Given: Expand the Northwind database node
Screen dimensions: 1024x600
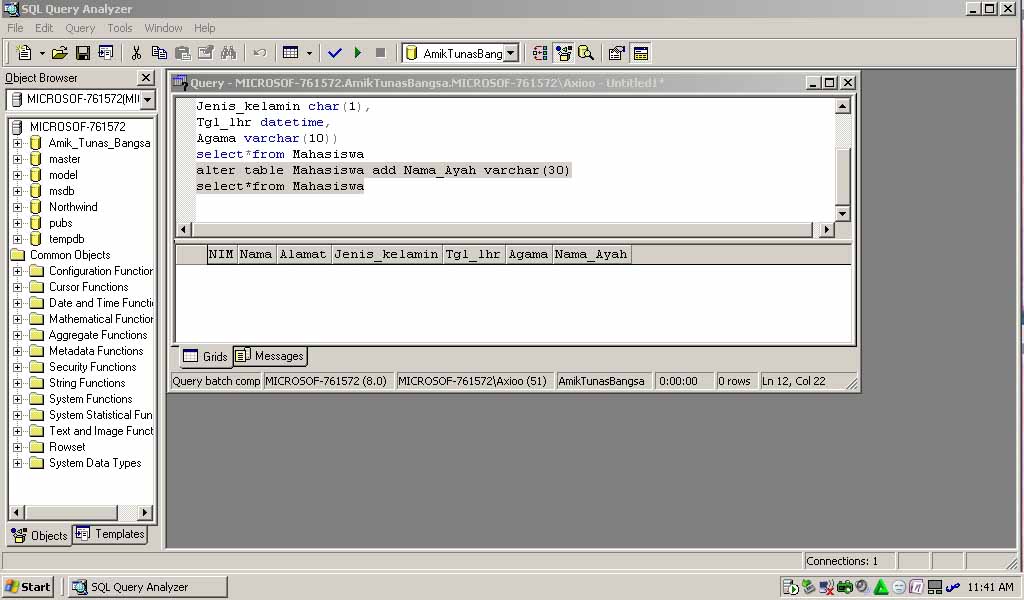Looking at the screenshot, I should point(18,207).
